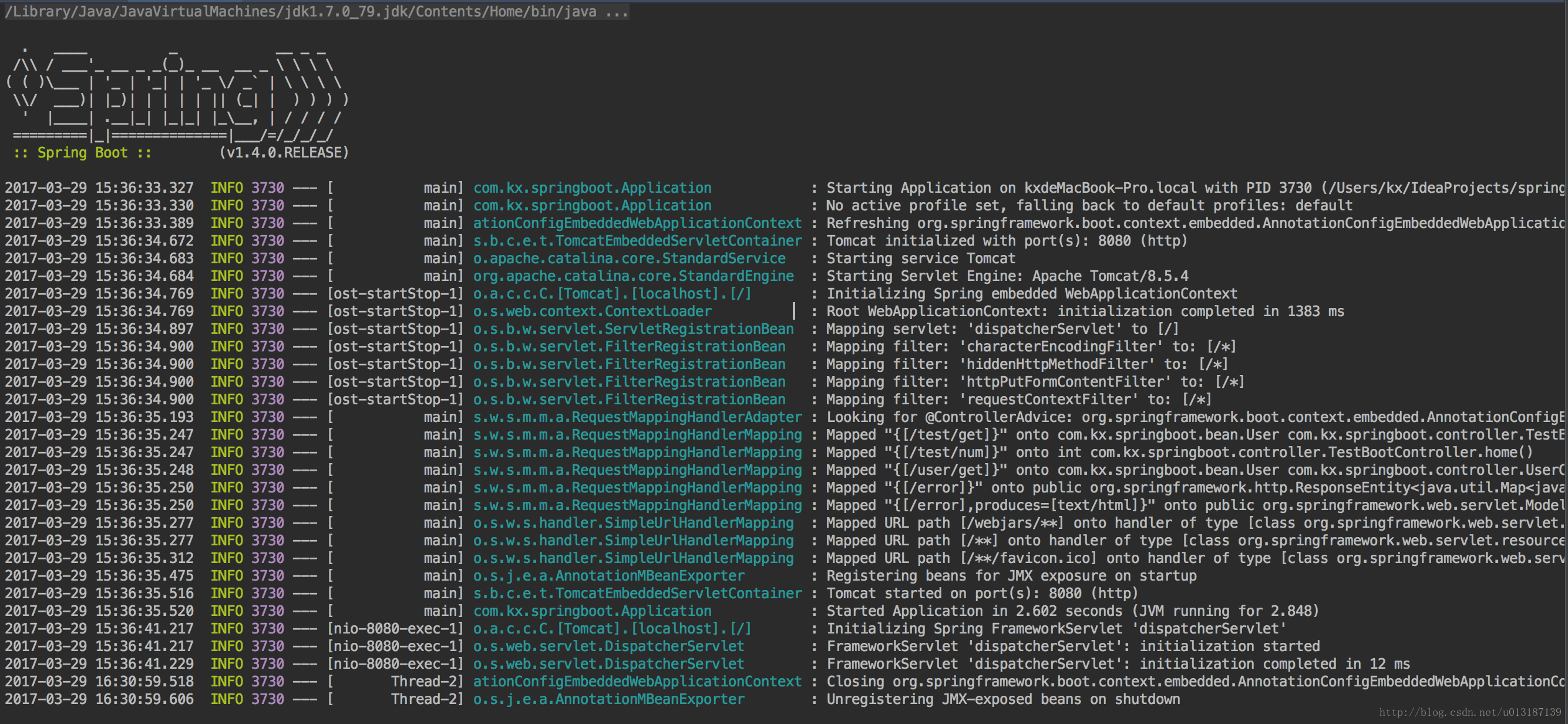
Task: Click the timestamp 2017-03-29 15:36:34.672
Action: pyautogui.click(x=99, y=241)
